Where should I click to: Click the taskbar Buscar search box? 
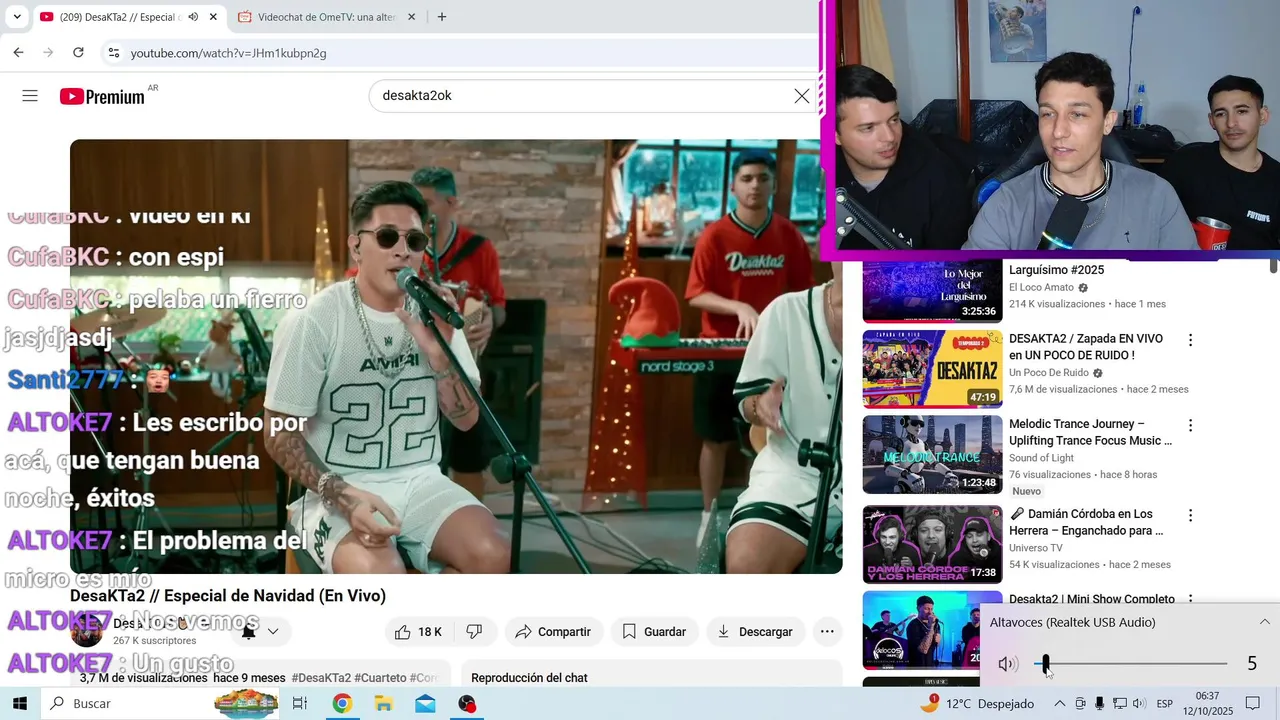[160, 704]
